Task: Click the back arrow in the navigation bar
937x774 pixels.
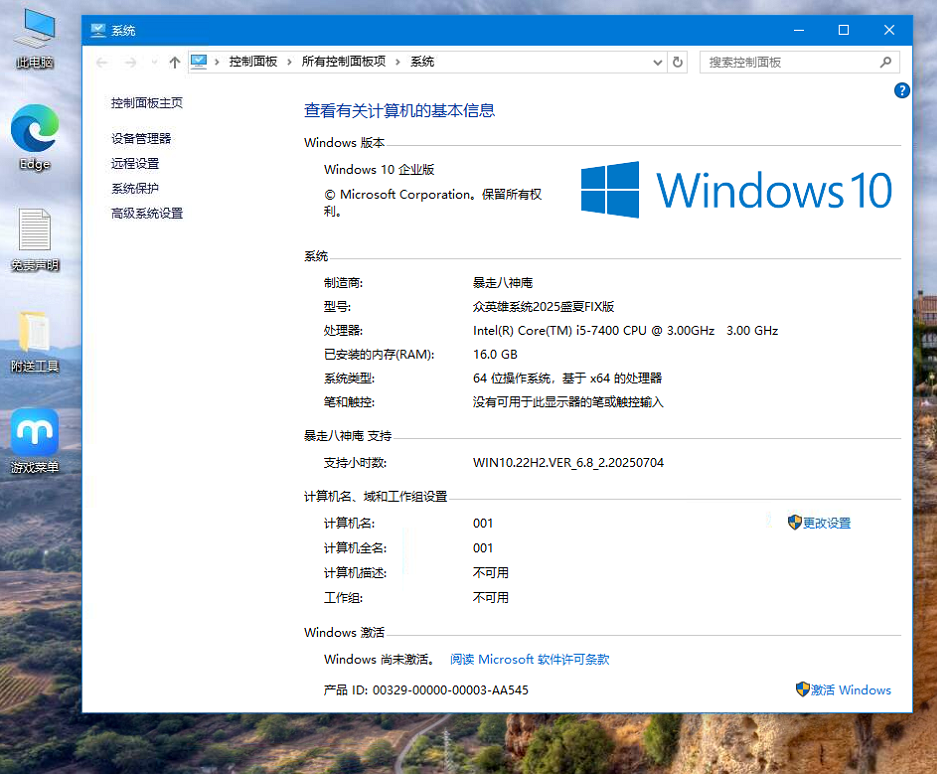Action: point(102,62)
